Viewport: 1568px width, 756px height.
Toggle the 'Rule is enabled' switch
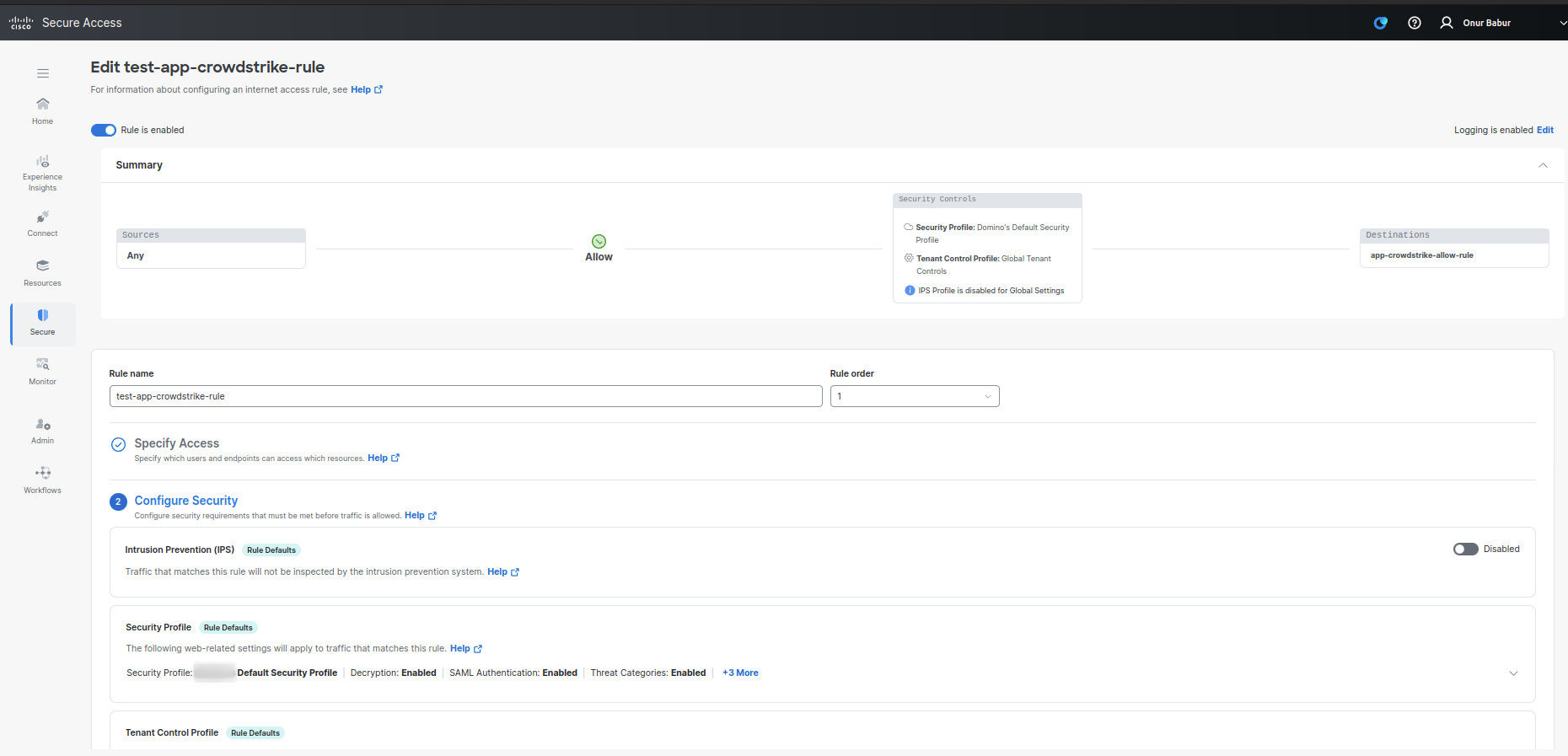(104, 130)
